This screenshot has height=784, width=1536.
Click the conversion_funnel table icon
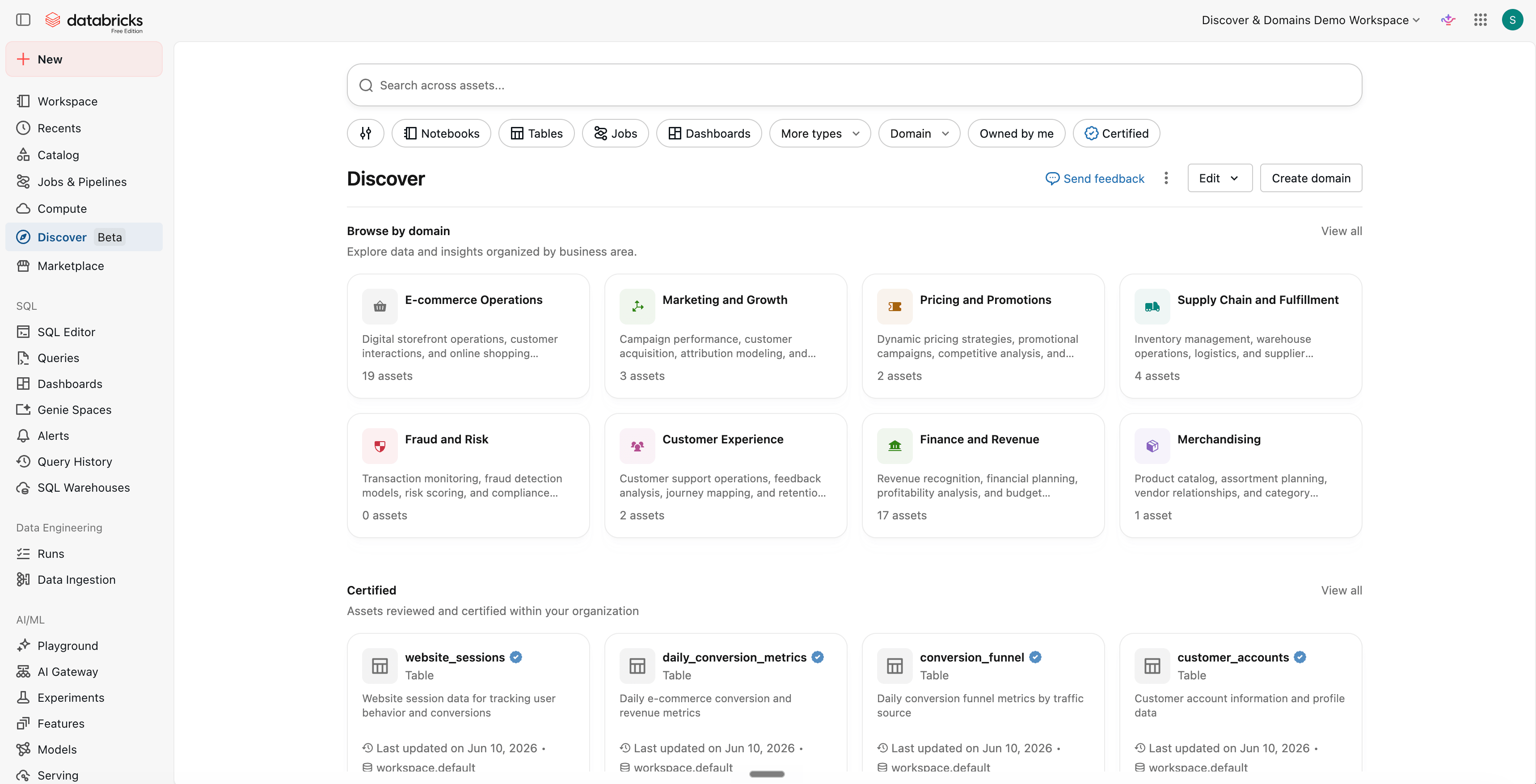pyautogui.click(x=895, y=666)
